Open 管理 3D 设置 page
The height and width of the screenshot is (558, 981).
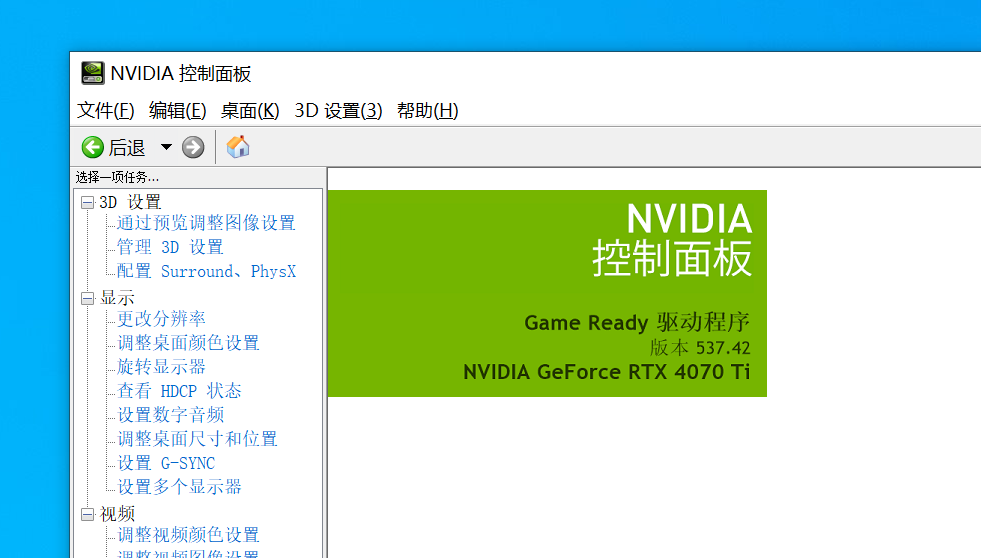(170, 247)
